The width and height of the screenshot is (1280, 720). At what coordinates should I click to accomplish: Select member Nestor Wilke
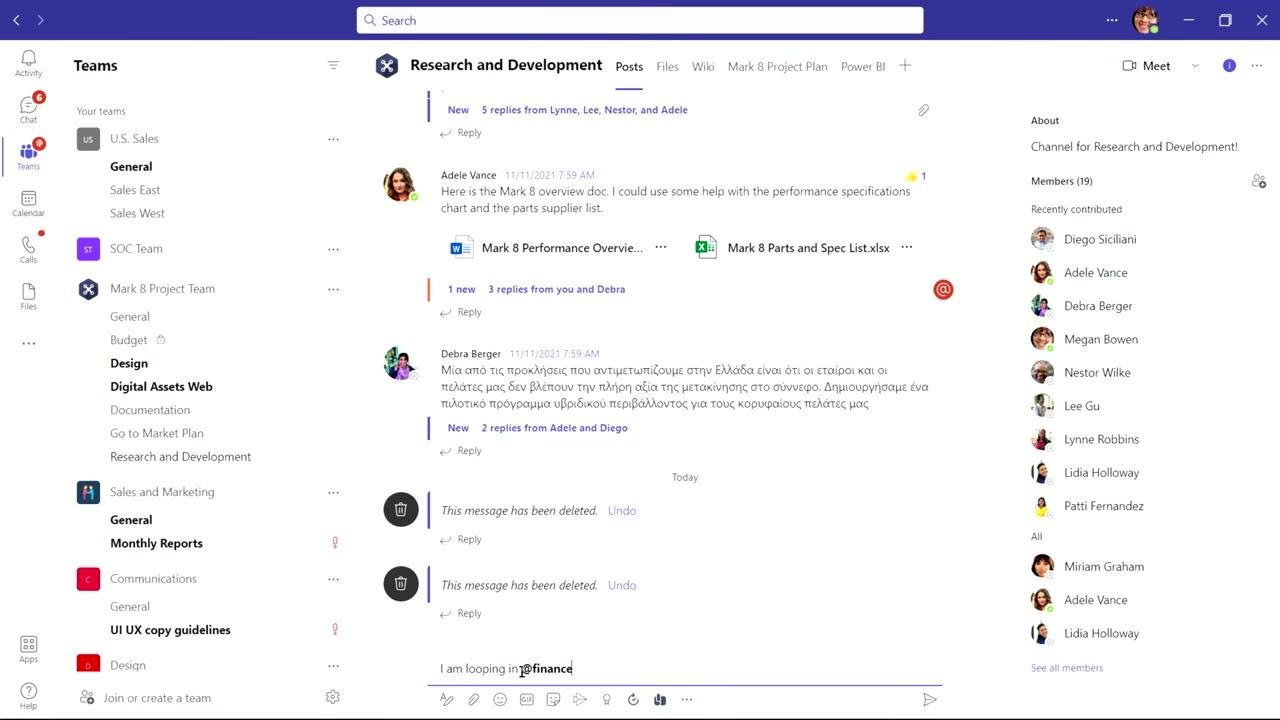coord(1097,372)
